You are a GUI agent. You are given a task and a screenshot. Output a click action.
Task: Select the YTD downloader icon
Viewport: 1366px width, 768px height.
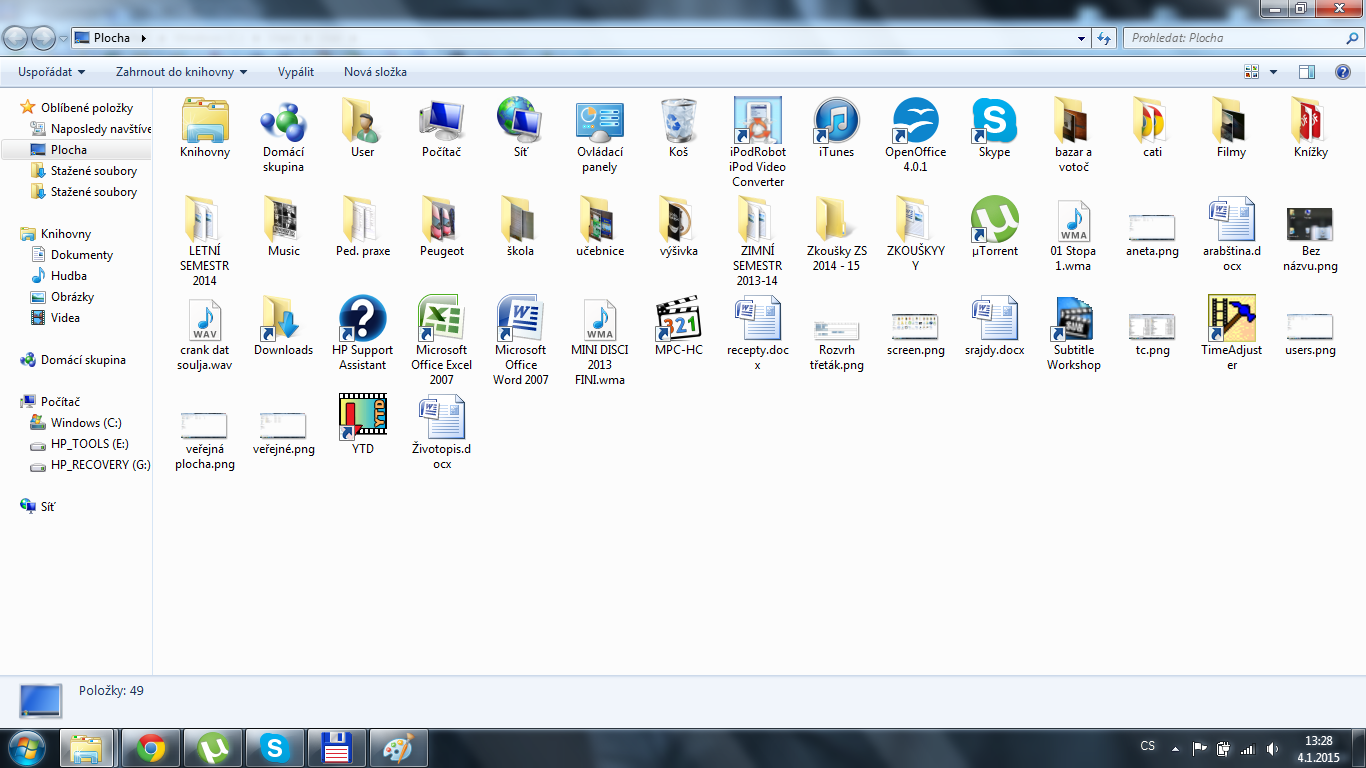point(363,418)
